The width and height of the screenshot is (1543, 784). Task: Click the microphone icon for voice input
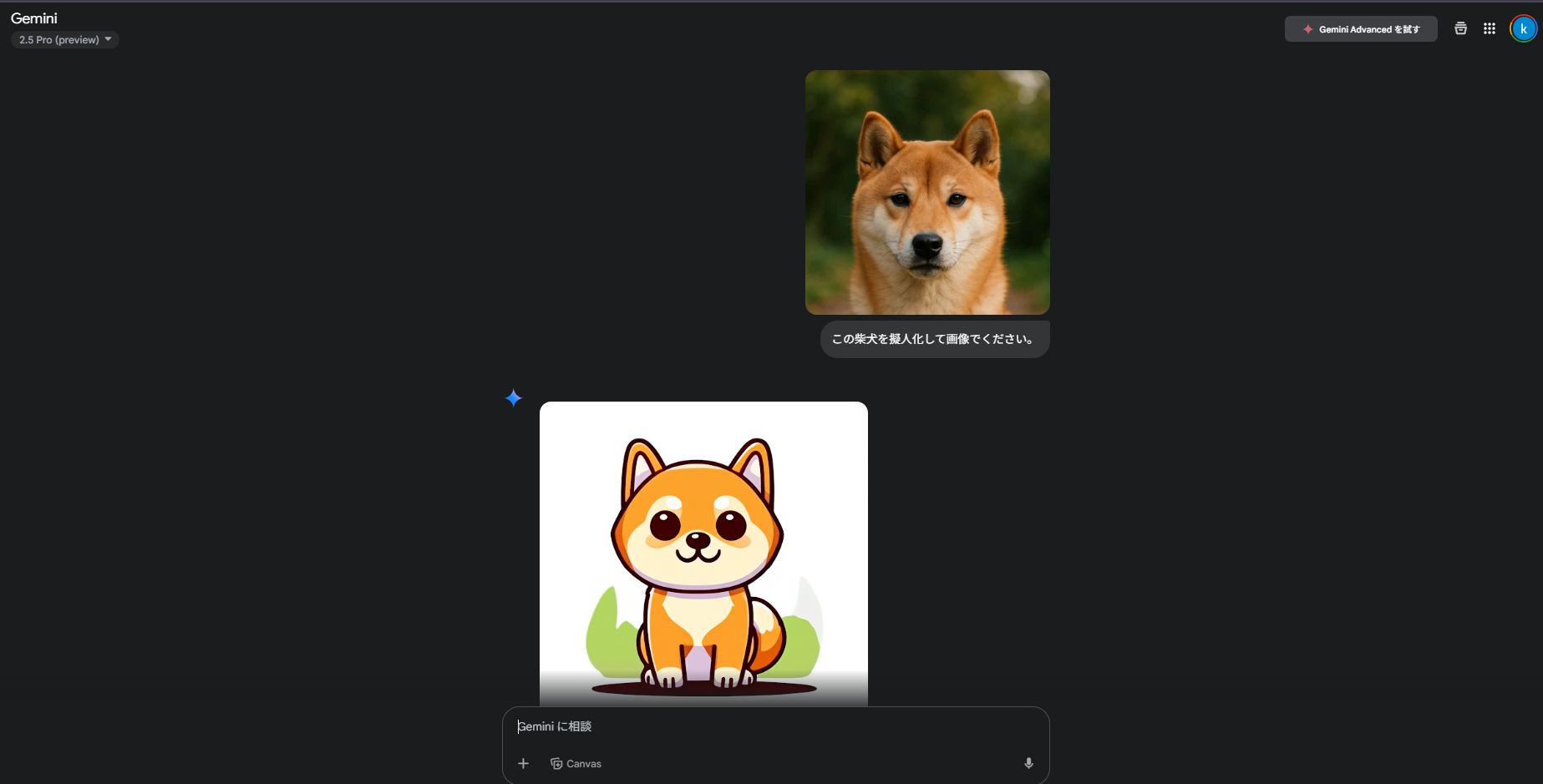tap(1028, 763)
